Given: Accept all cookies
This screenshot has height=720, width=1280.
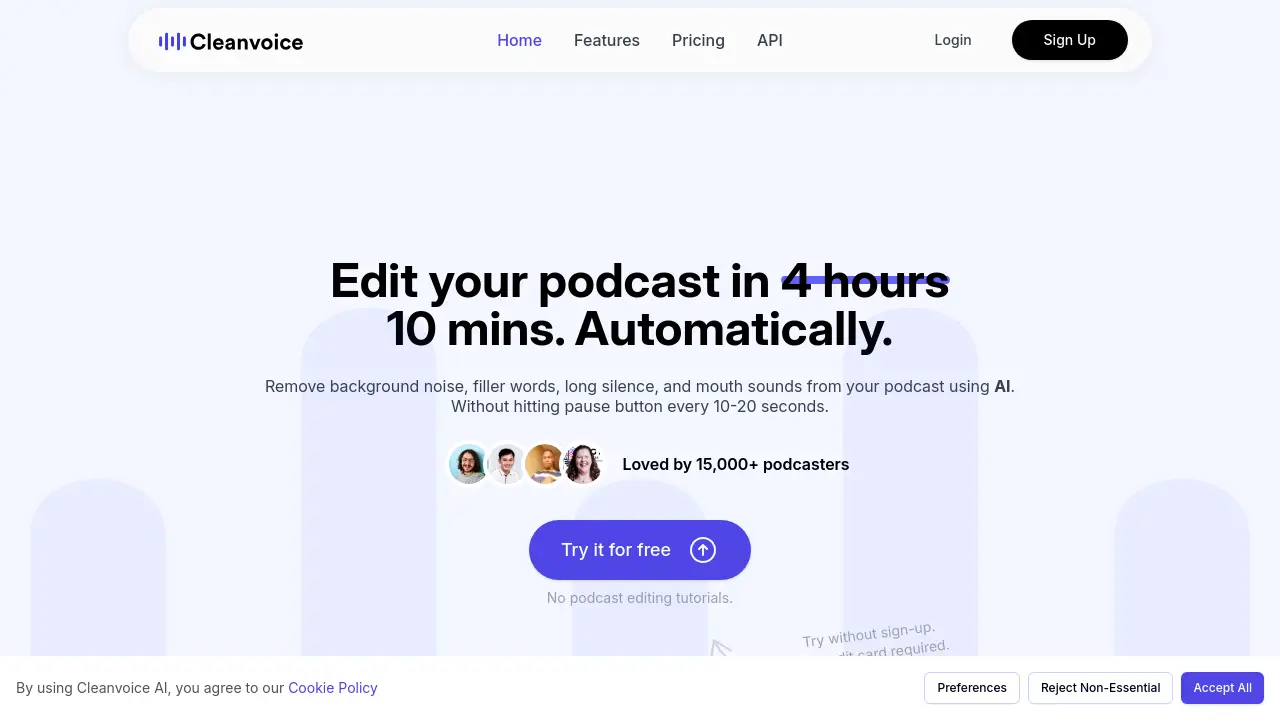Looking at the screenshot, I should tap(1222, 688).
